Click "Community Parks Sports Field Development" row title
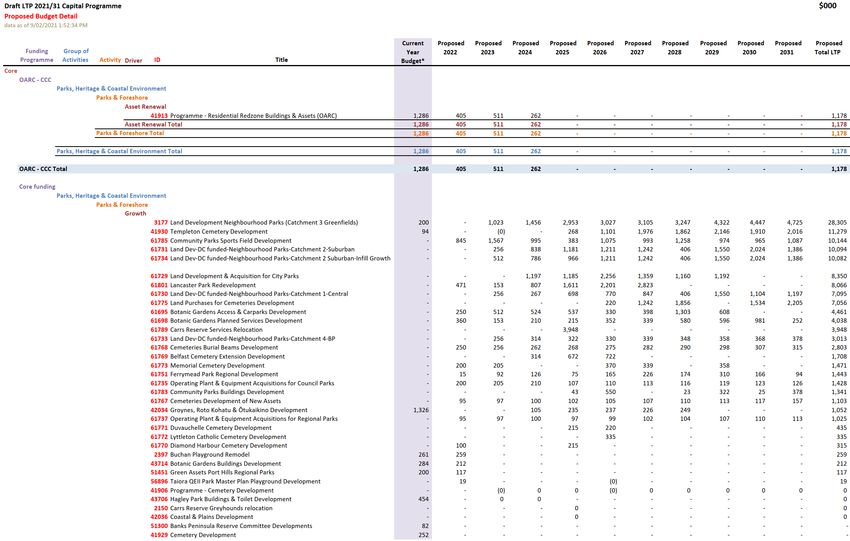 click(x=231, y=241)
